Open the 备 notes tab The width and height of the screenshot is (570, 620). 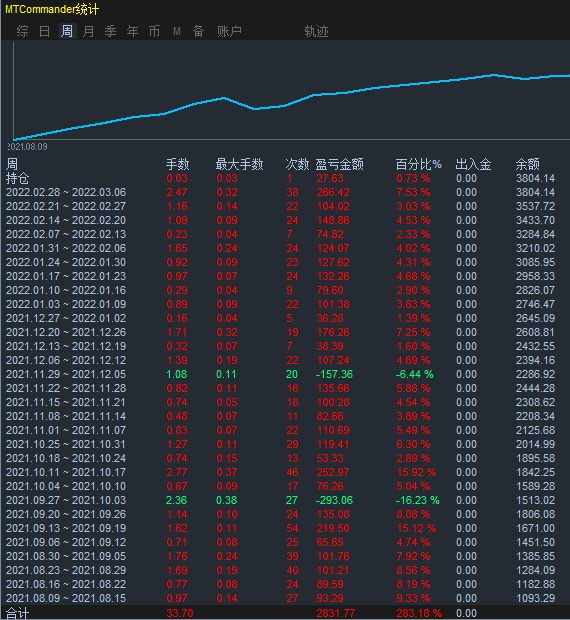pyautogui.click(x=198, y=31)
